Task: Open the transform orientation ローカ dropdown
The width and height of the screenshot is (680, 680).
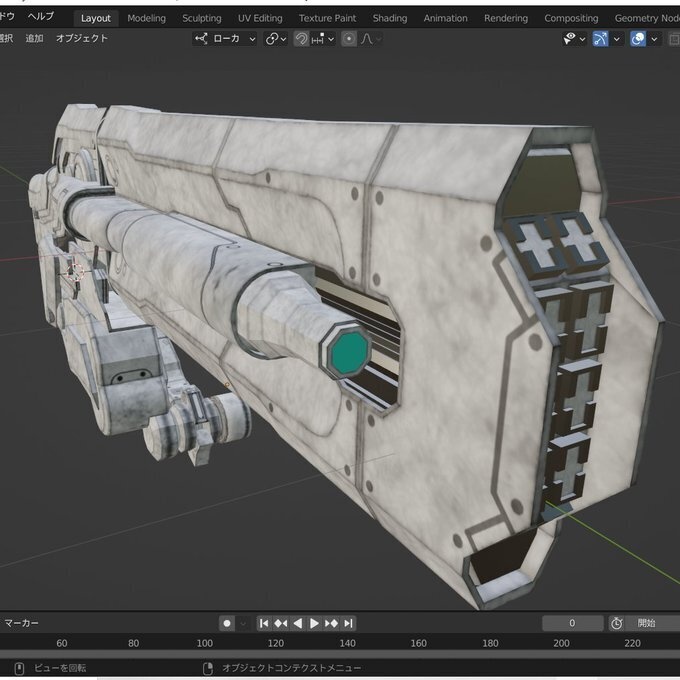Action: point(225,39)
